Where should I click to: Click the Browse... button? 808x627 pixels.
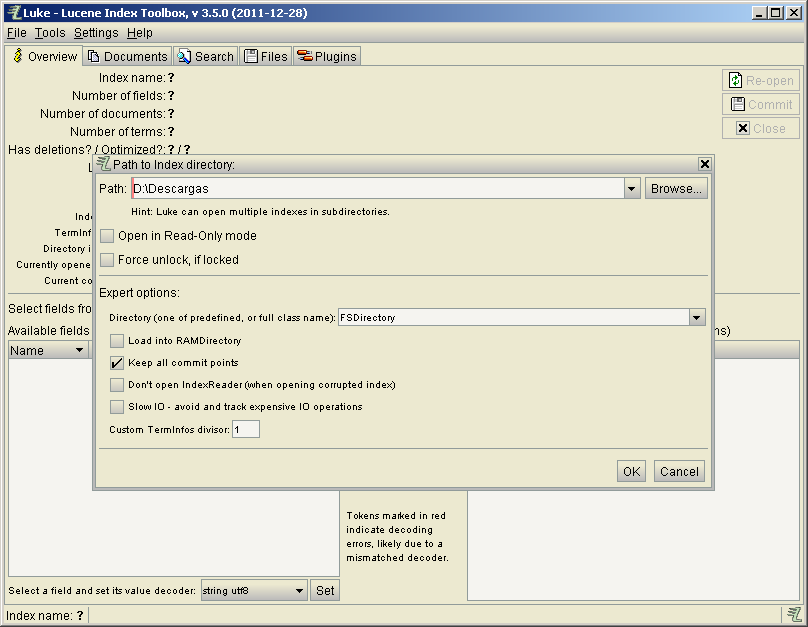(676, 189)
